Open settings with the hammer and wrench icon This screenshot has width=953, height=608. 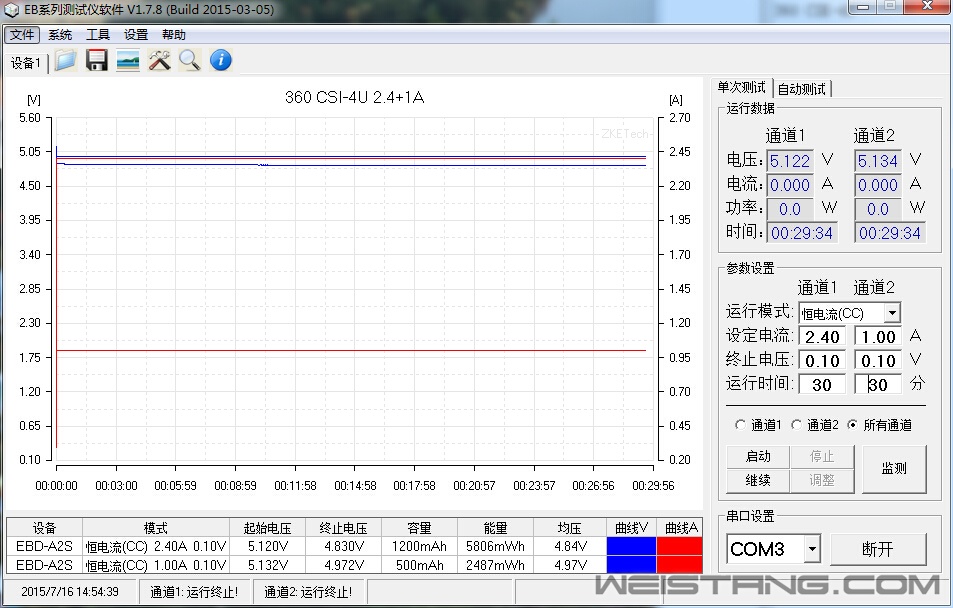click(159, 60)
